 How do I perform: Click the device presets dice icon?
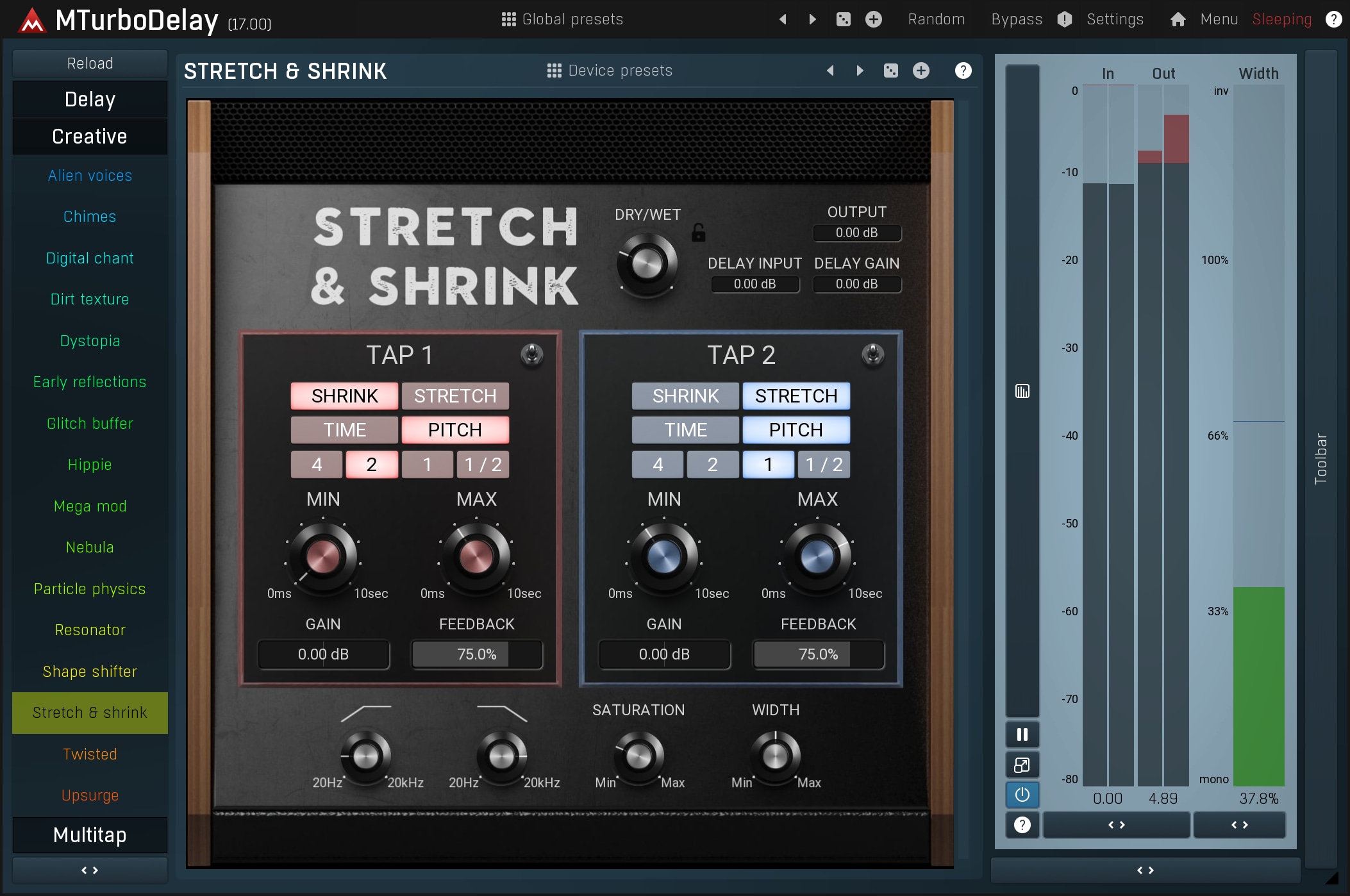(890, 71)
